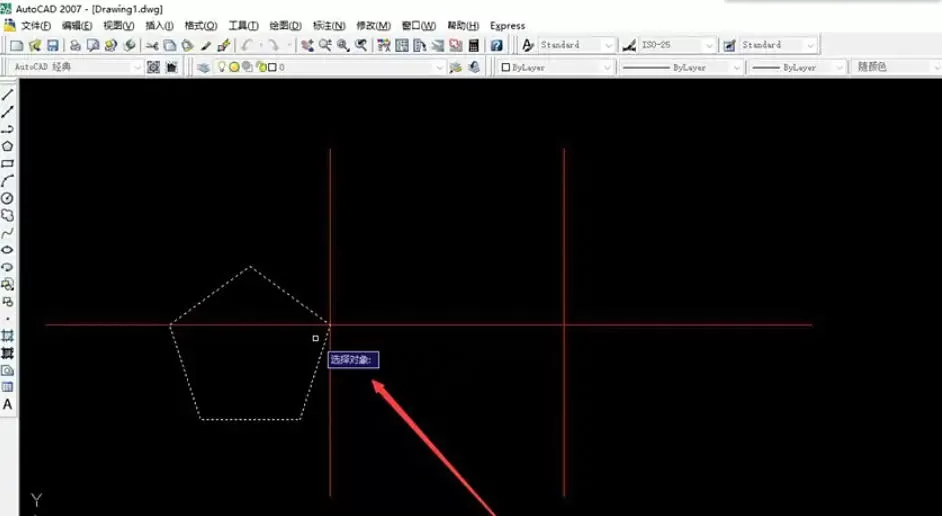The width and height of the screenshot is (942, 516).
Task: Select the Line draw tool
Action: [x=7, y=95]
